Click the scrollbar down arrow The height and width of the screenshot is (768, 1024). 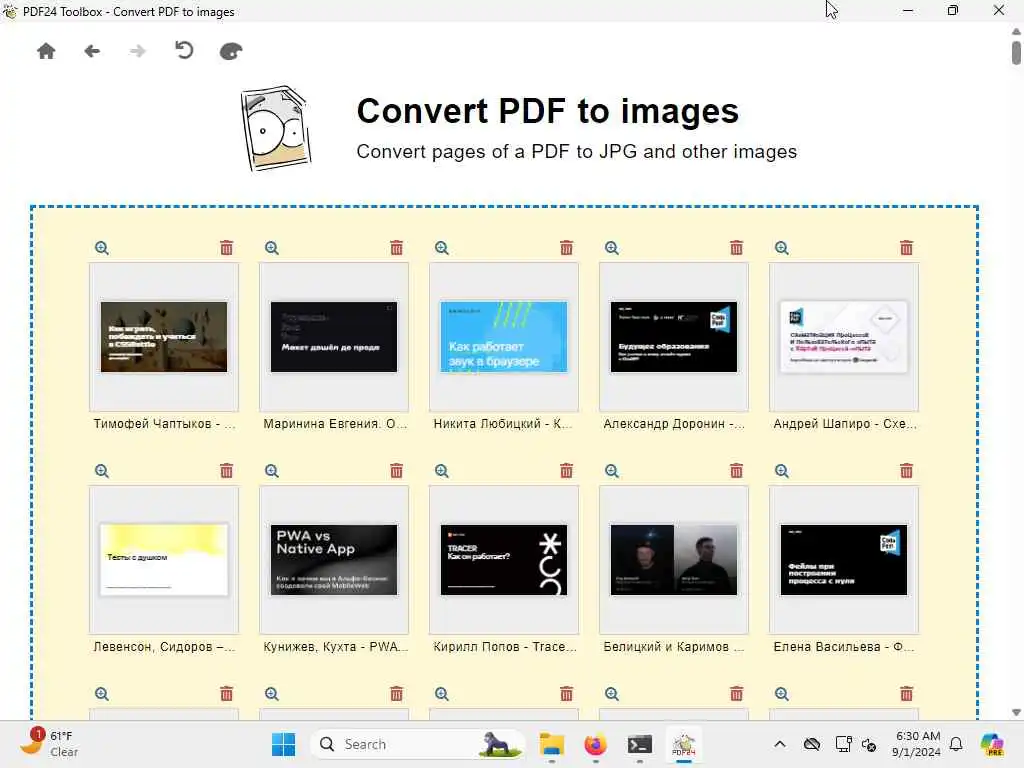pyautogui.click(x=1016, y=712)
